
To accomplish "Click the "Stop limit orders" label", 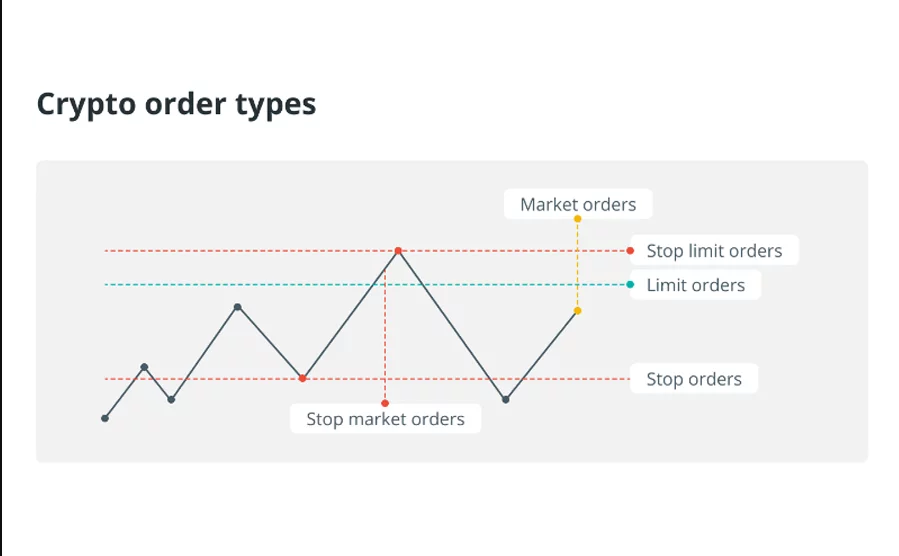I will (x=714, y=251).
